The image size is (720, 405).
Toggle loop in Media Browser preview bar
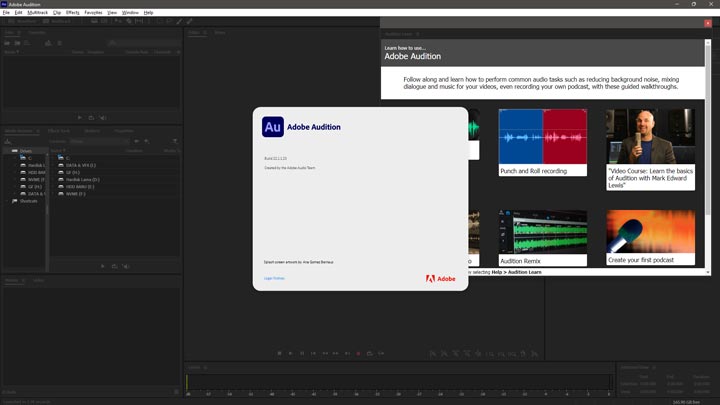tap(114, 266)
